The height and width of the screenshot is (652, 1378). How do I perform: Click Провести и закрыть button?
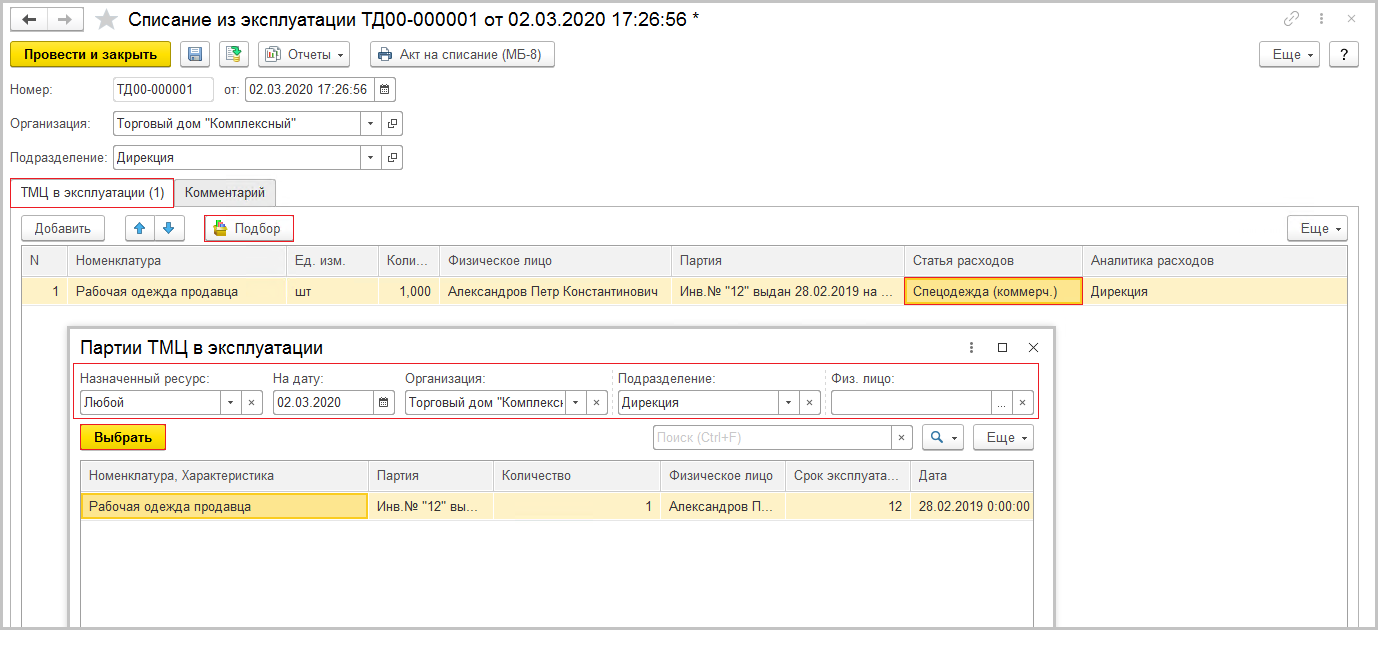91,54
